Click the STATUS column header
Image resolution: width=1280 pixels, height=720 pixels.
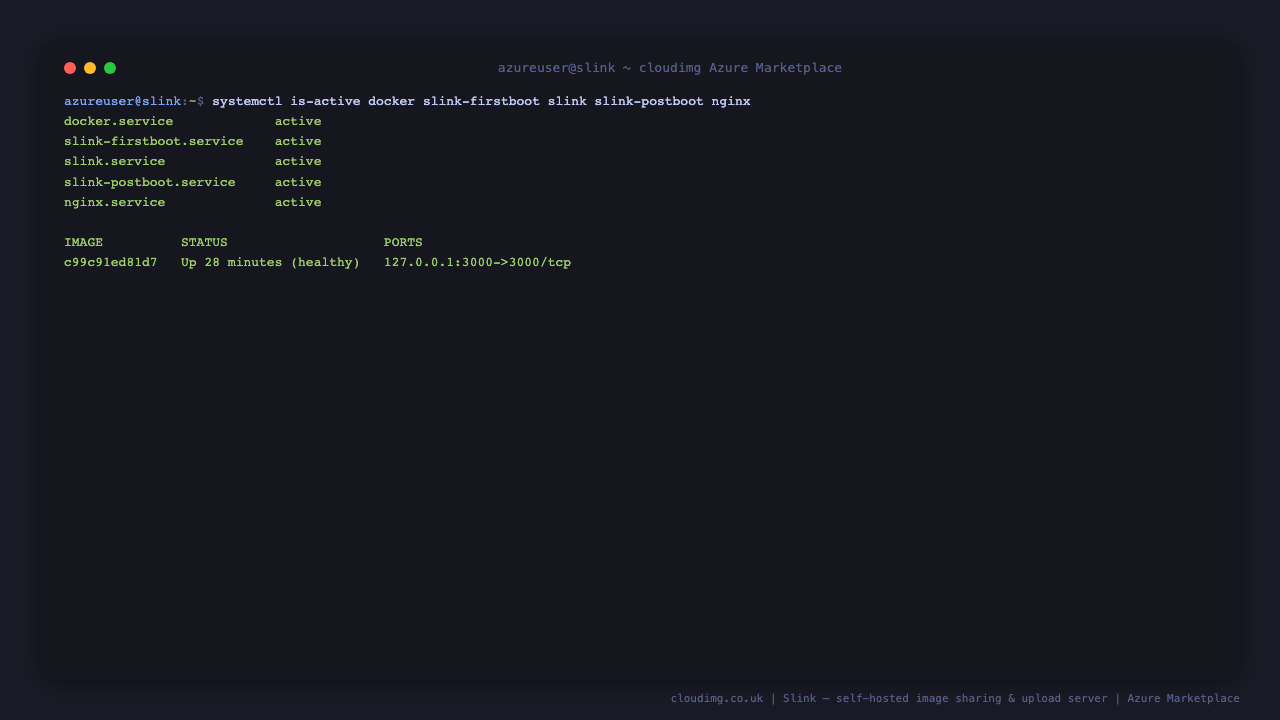click(204, 242)
